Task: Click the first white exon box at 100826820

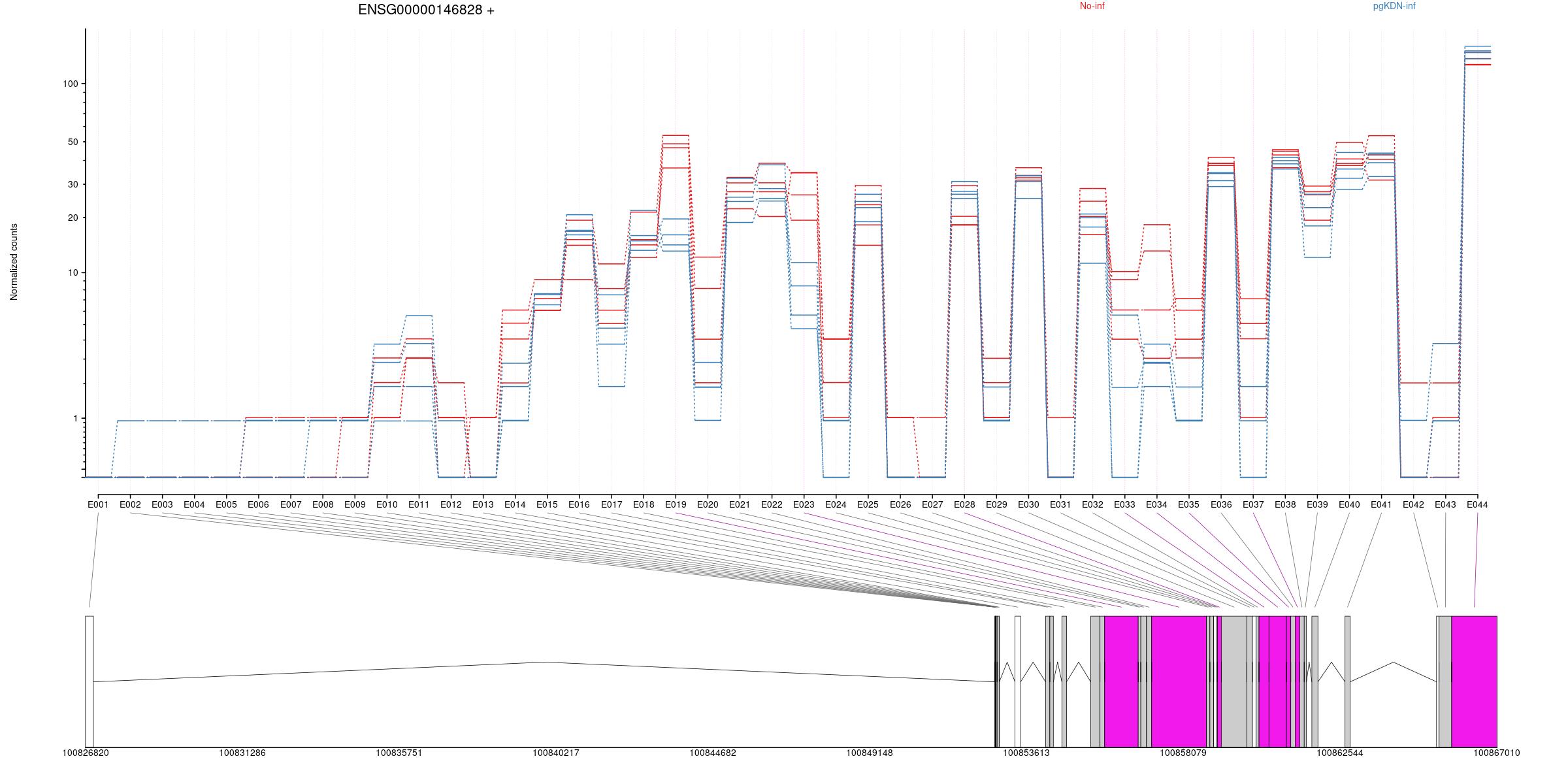Action: tap(90, 681)
